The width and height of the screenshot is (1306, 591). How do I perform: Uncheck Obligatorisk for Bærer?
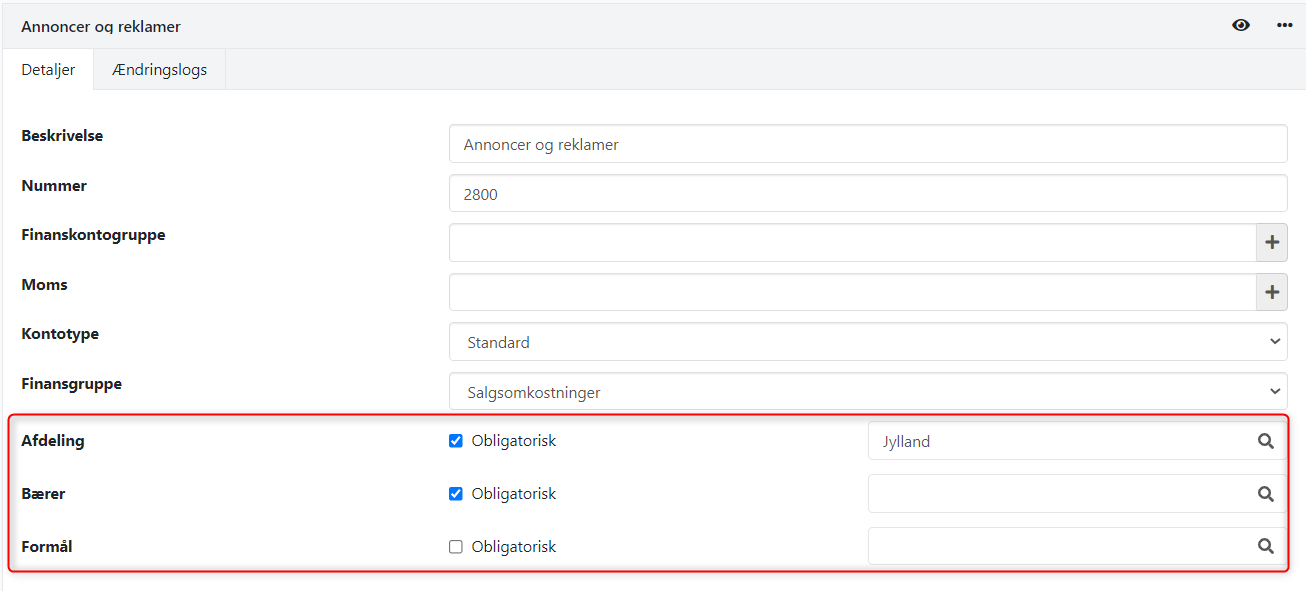pos(456,493)
